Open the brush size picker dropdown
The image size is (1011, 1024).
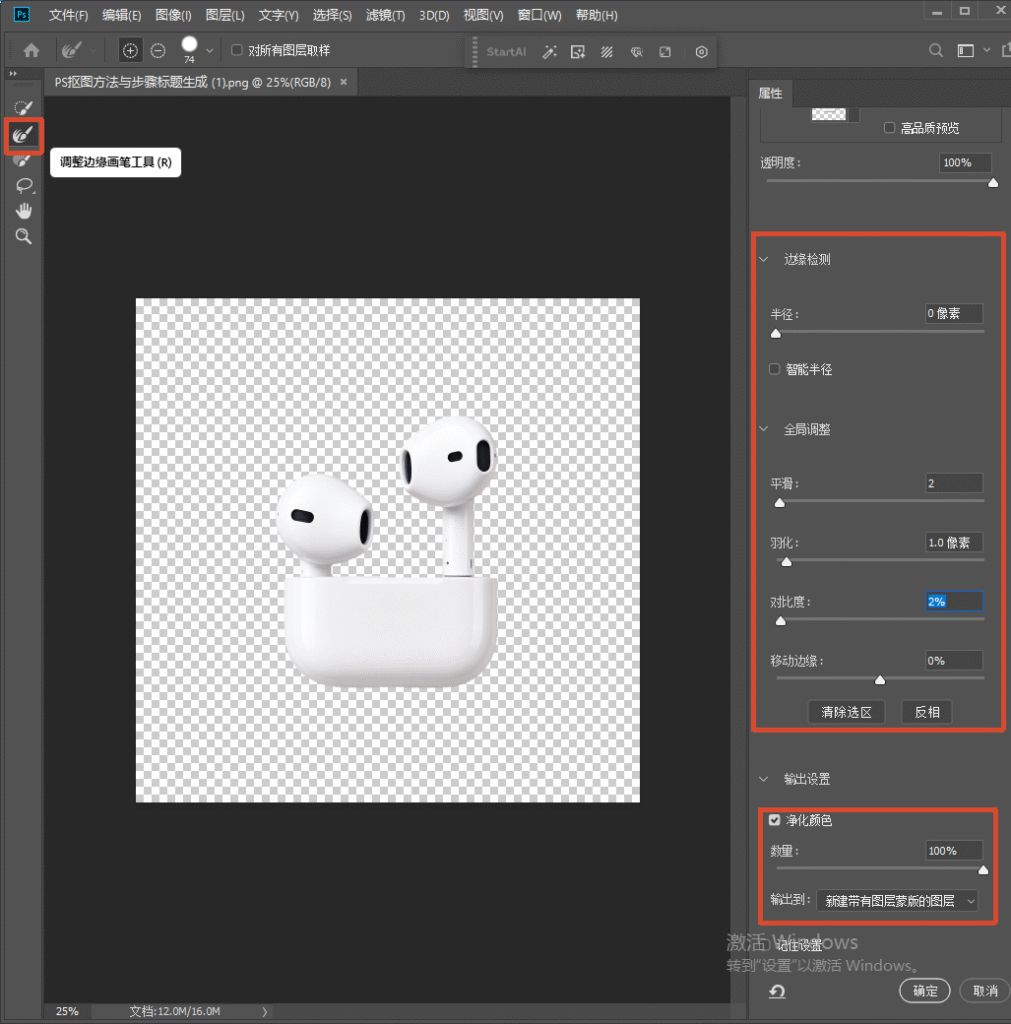point(210,50)
